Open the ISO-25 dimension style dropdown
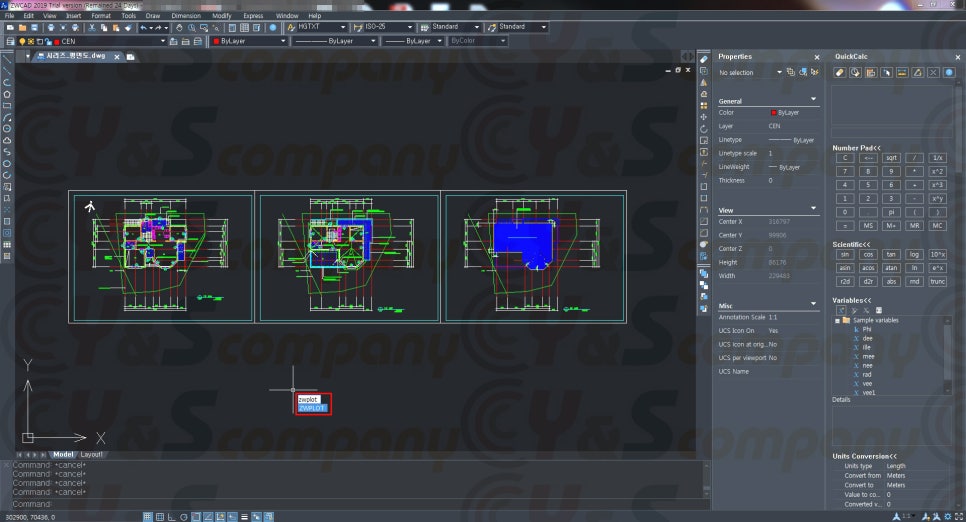This screenshot has width=966, height=522. [x=410, y=27]
